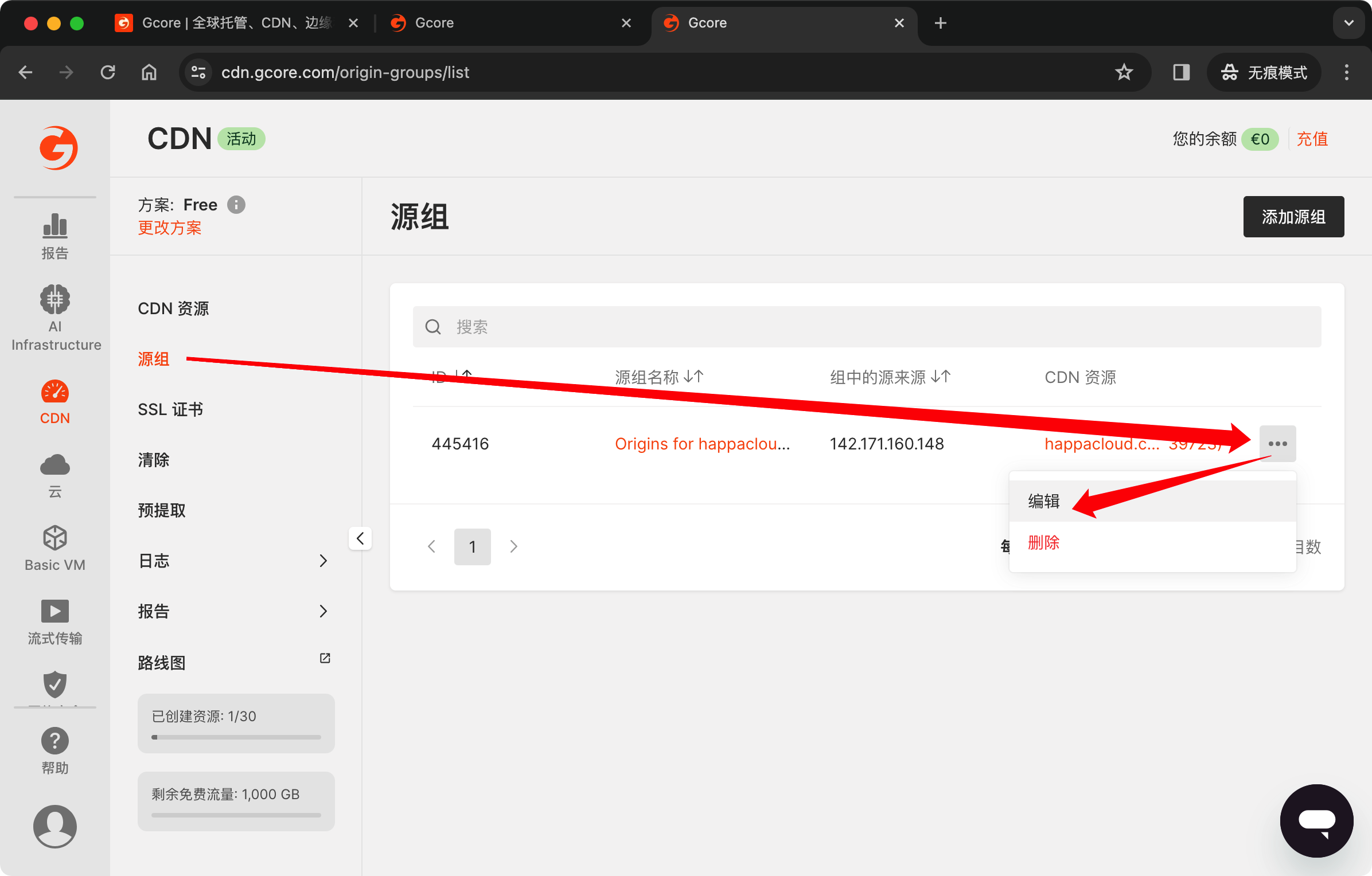Close the active Gcore tab

coord(899,23)
